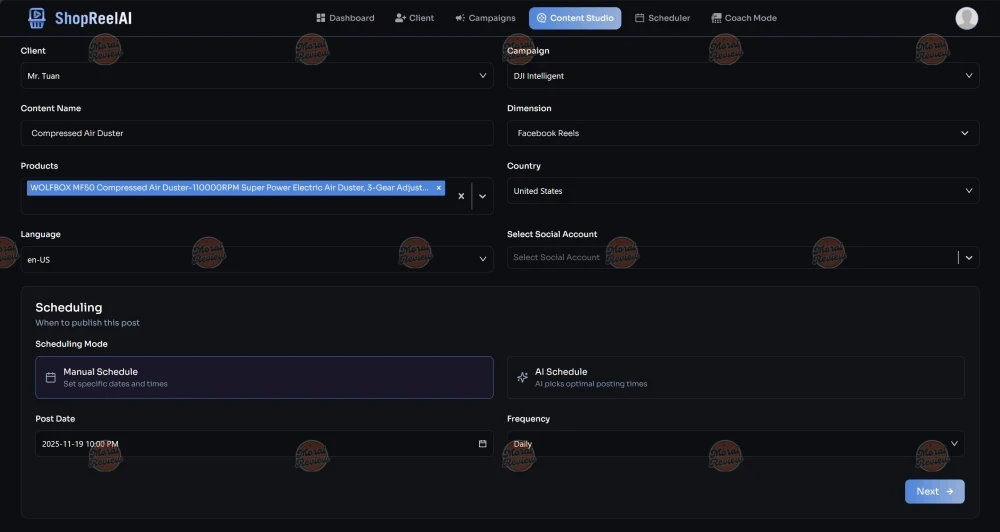This screenshot has width=1000, height=532.
Task: Open the Dashboard page
Action: click(345, 18)
